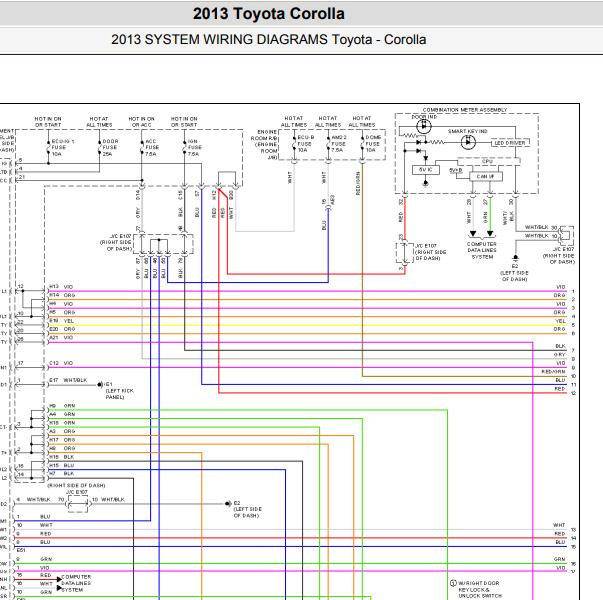Click 'C12 VIO' wire label
This screenshot has height=600, width=603.
point(61,363)
